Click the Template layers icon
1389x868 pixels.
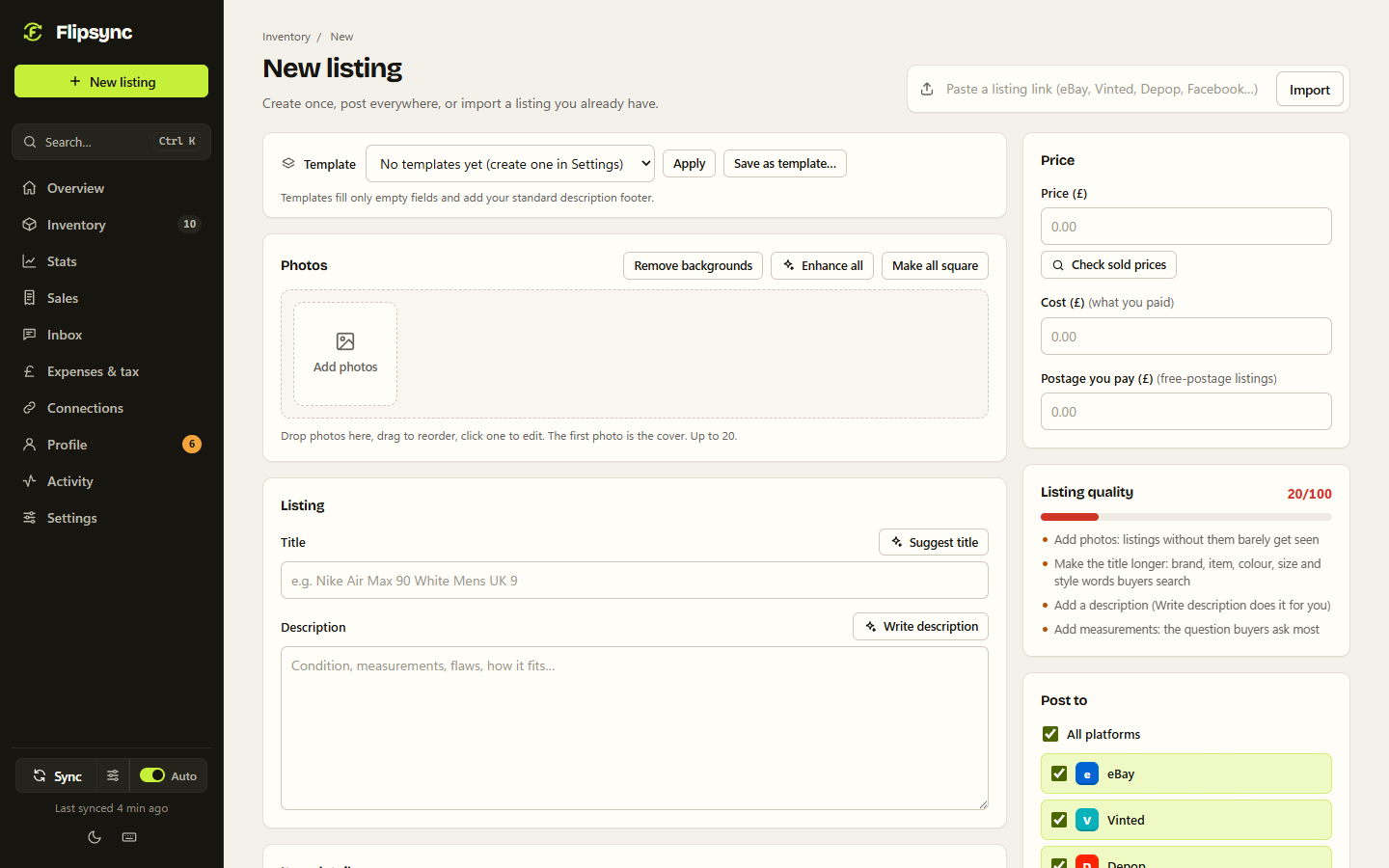coord(288,163)
